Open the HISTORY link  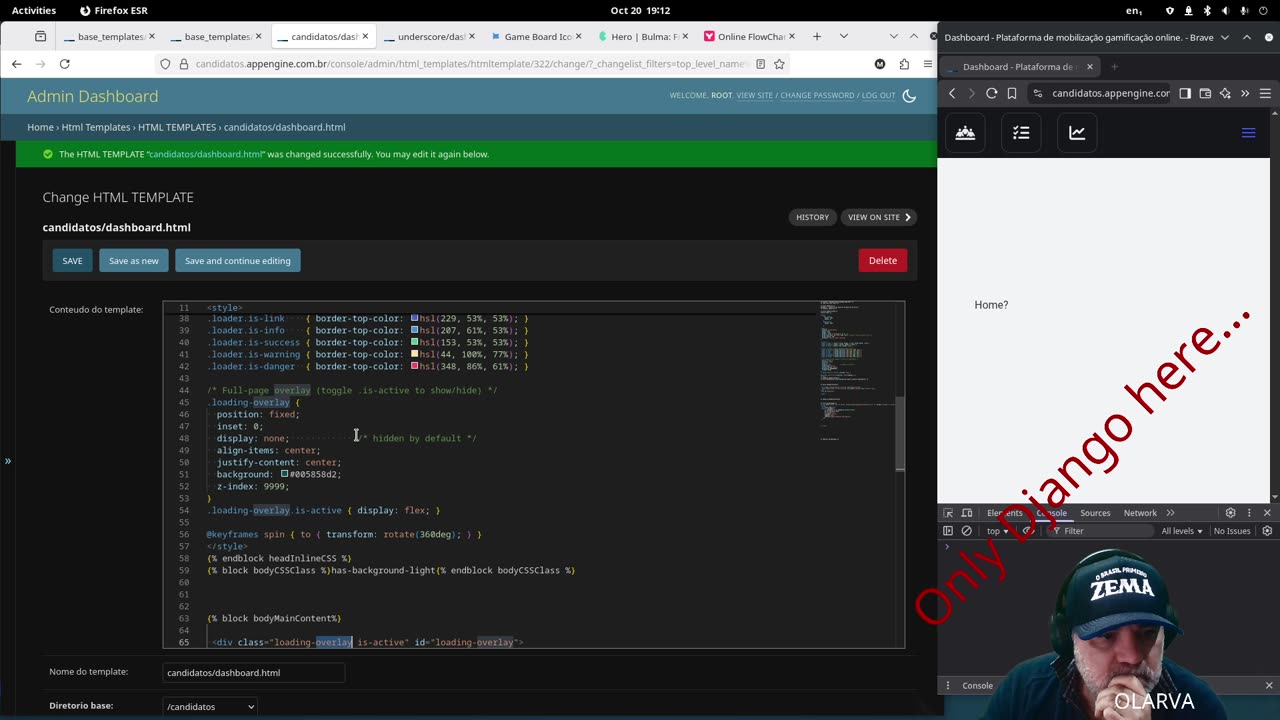tap(812, 217)
